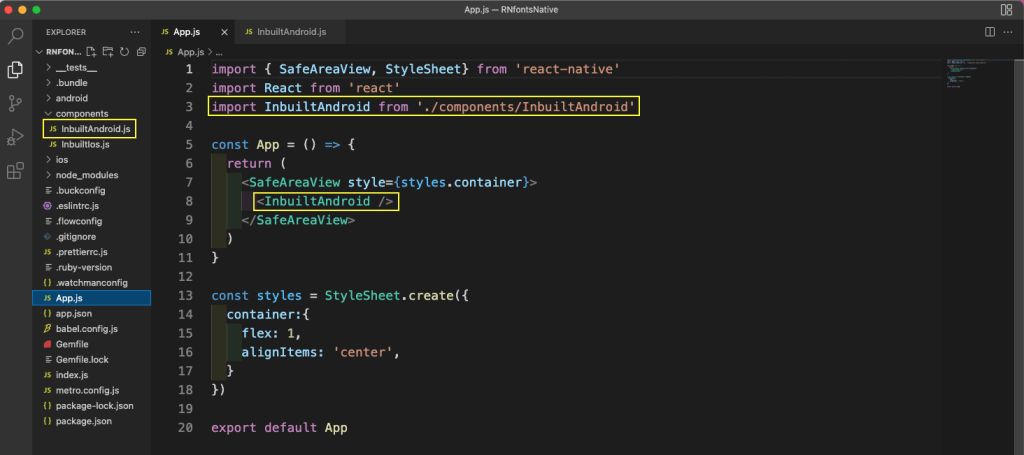Split the editor to the right

click(x=990, y=32)
